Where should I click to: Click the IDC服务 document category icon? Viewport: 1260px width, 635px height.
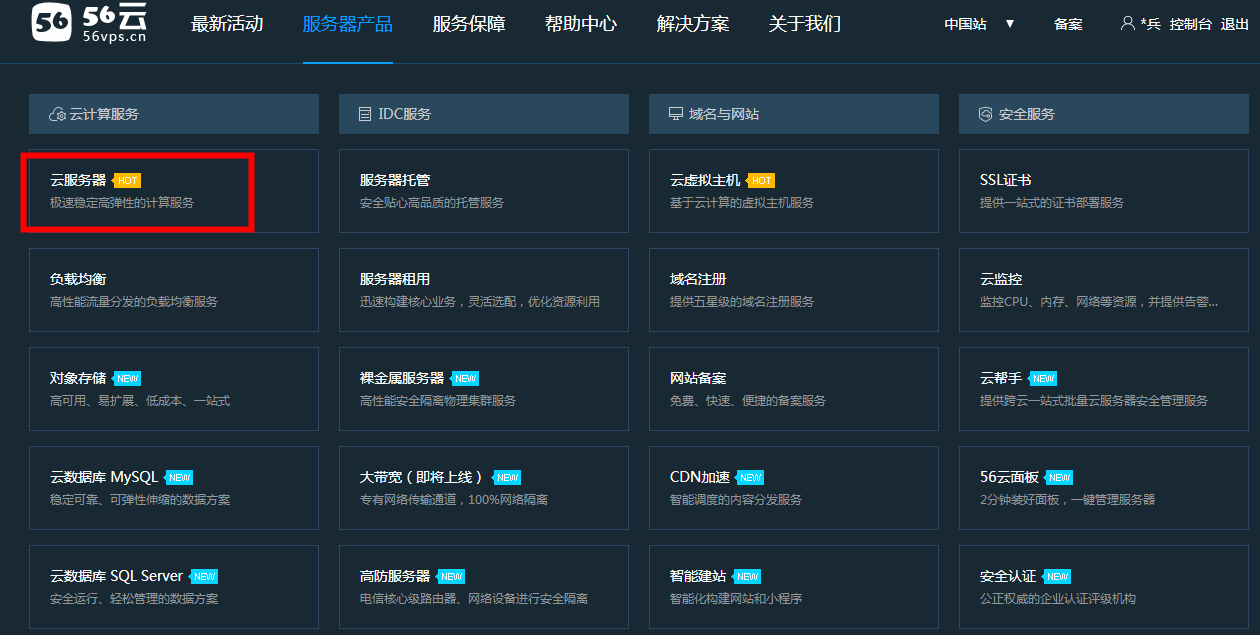pos(365,113)
